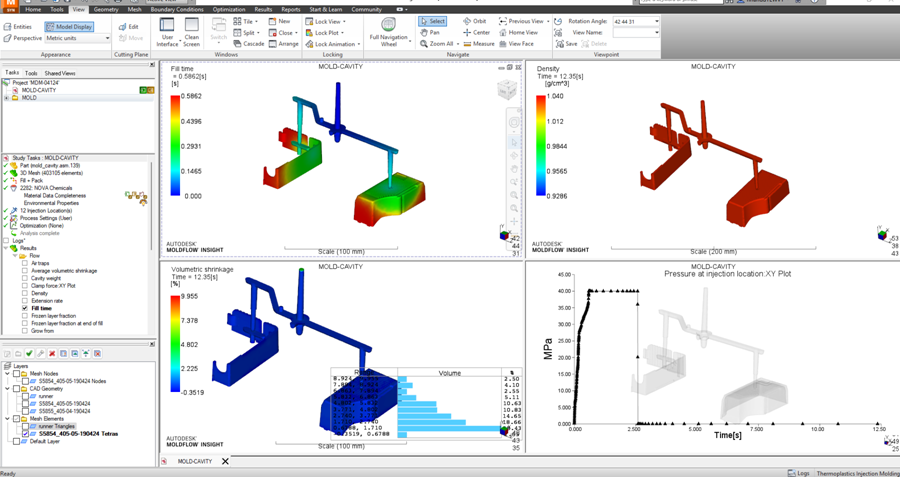Check the Cavity weight result
Viewport: 900px width, 477px height.
(25, 278)
